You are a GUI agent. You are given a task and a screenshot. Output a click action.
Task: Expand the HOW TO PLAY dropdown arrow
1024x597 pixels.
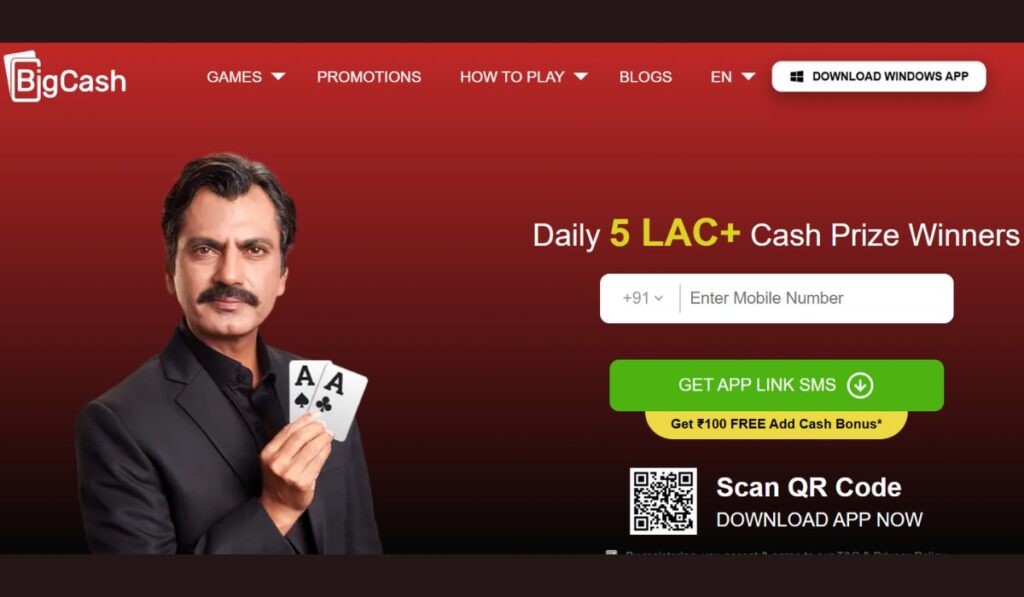pyautogui.click(x=581, y=76)
